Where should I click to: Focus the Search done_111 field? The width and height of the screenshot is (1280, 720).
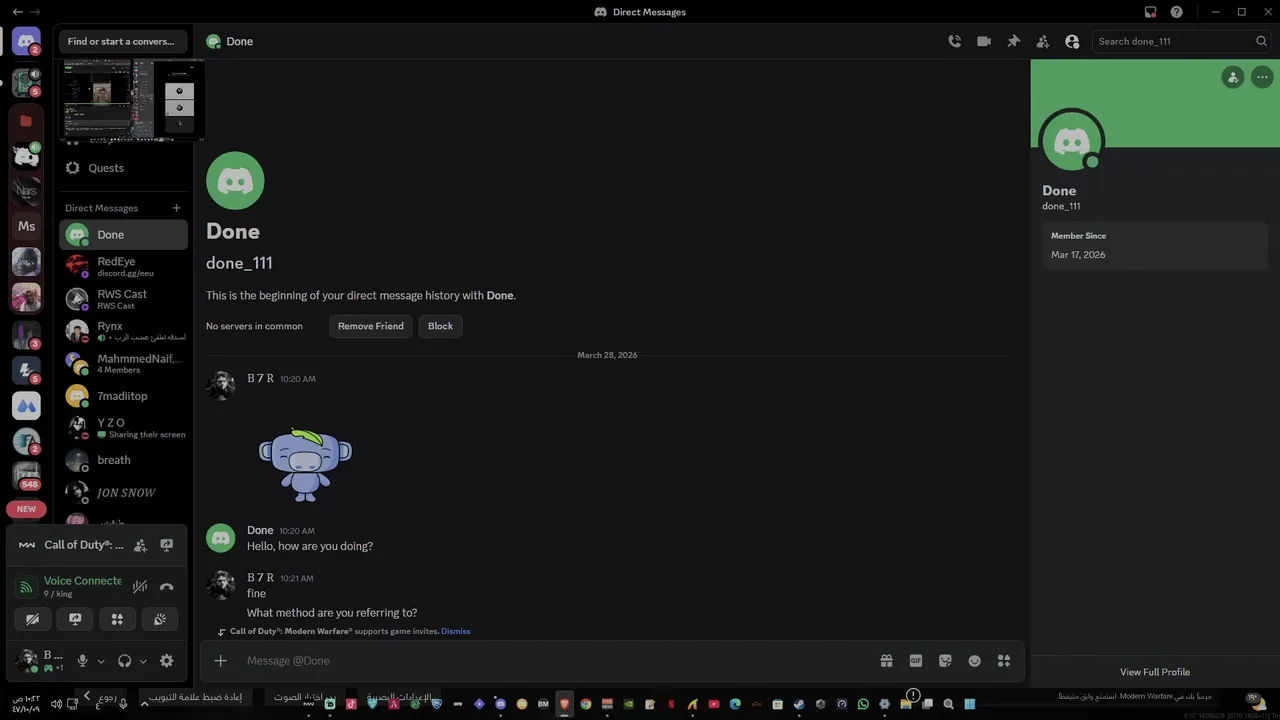(1182, 41)
